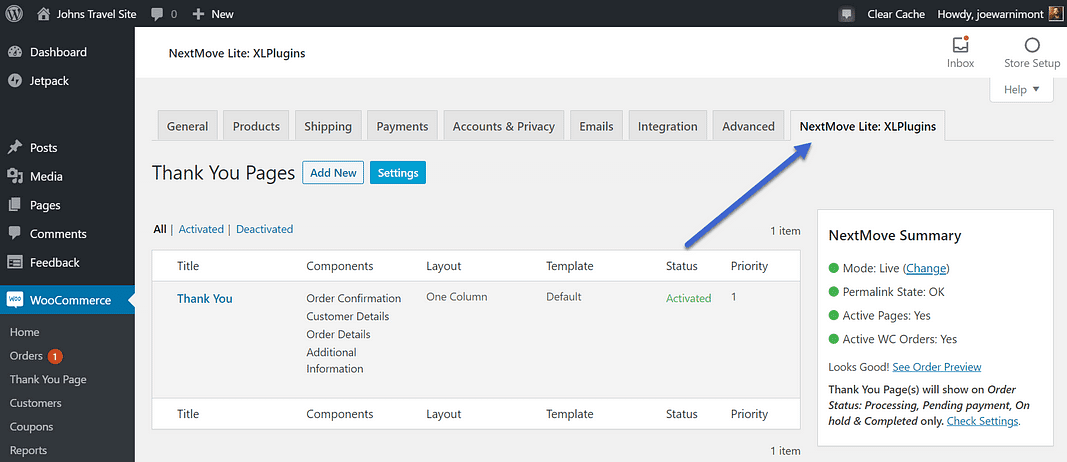Viewport: 1067px width, 462px height.
Task: Click the blue Settings button
Action: pyautogui.click(x=398, y=173)
